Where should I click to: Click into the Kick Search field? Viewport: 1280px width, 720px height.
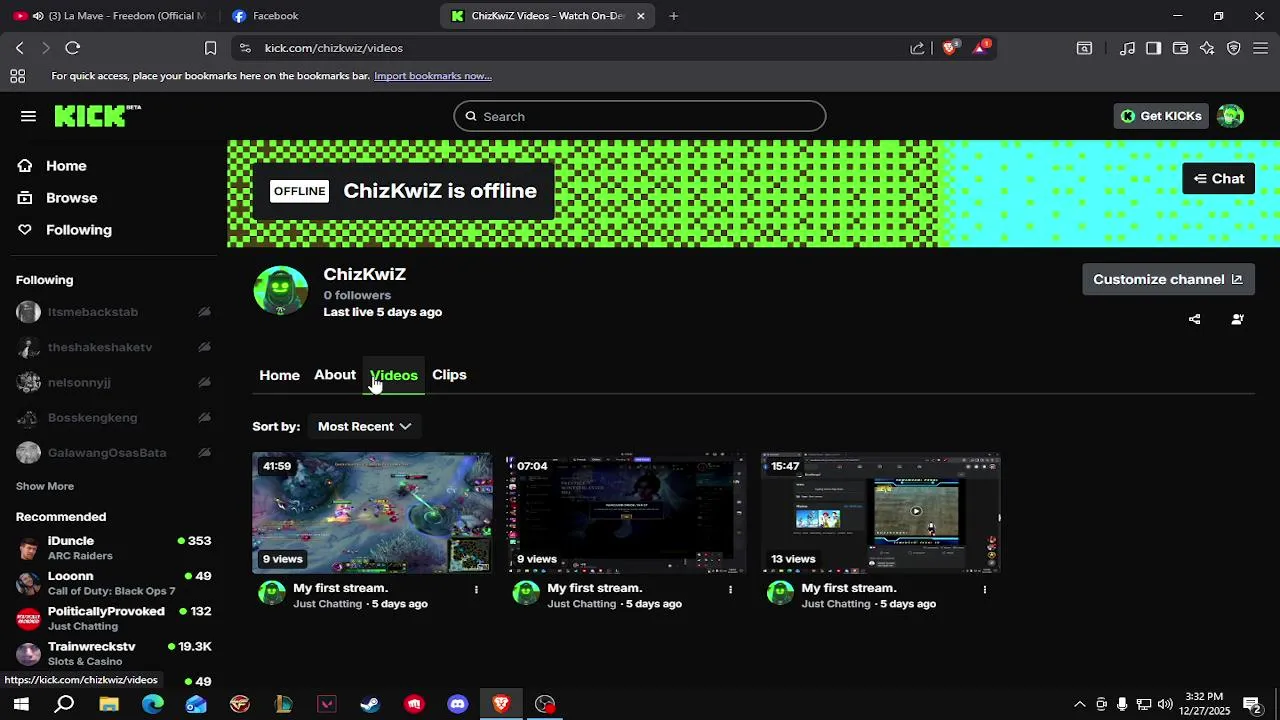tap(640, 116)
